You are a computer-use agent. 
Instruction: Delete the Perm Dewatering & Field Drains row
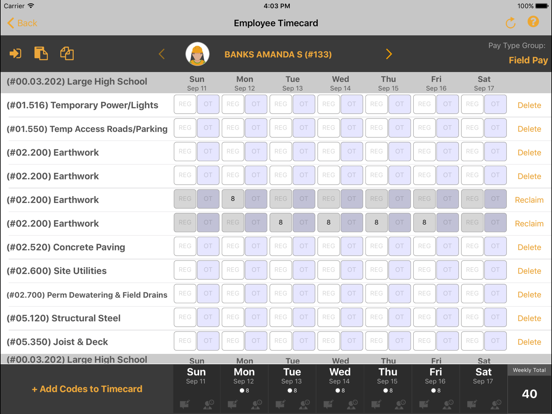[x=529, y=295]
